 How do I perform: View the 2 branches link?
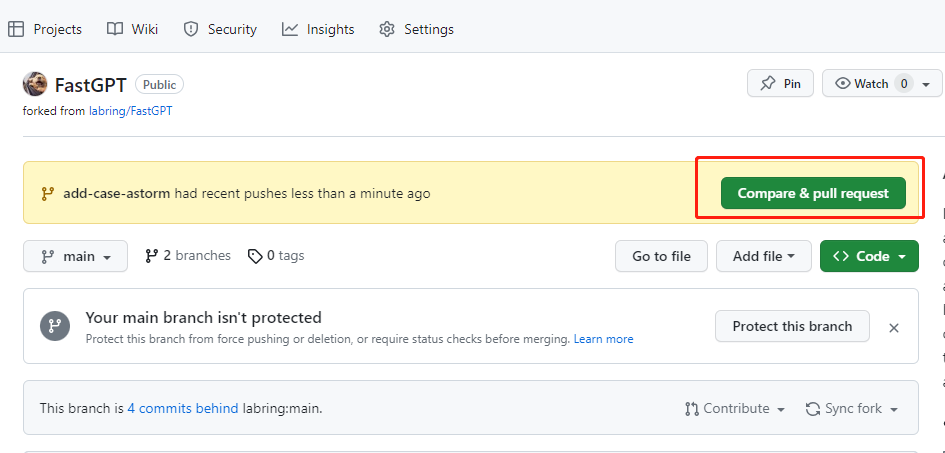[x=187, y=255]
